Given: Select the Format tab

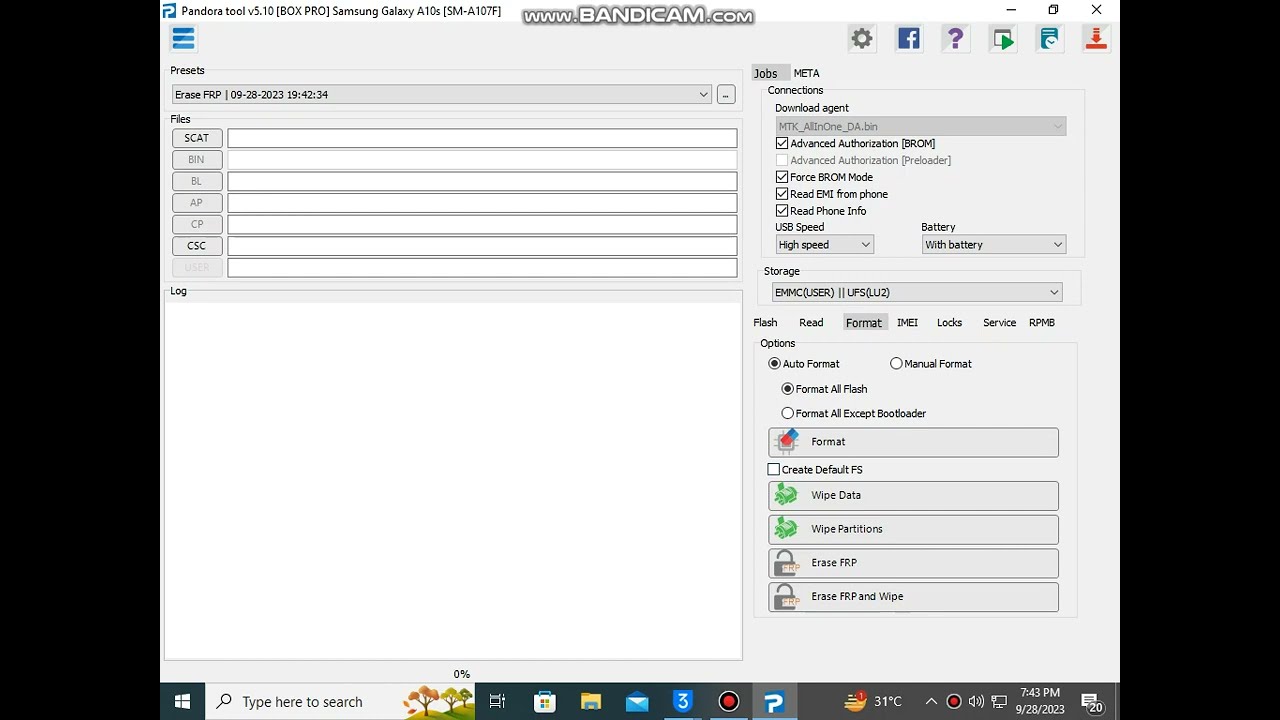Looking at the screenshot, I should pyautogui.click(x=864, y=323).
